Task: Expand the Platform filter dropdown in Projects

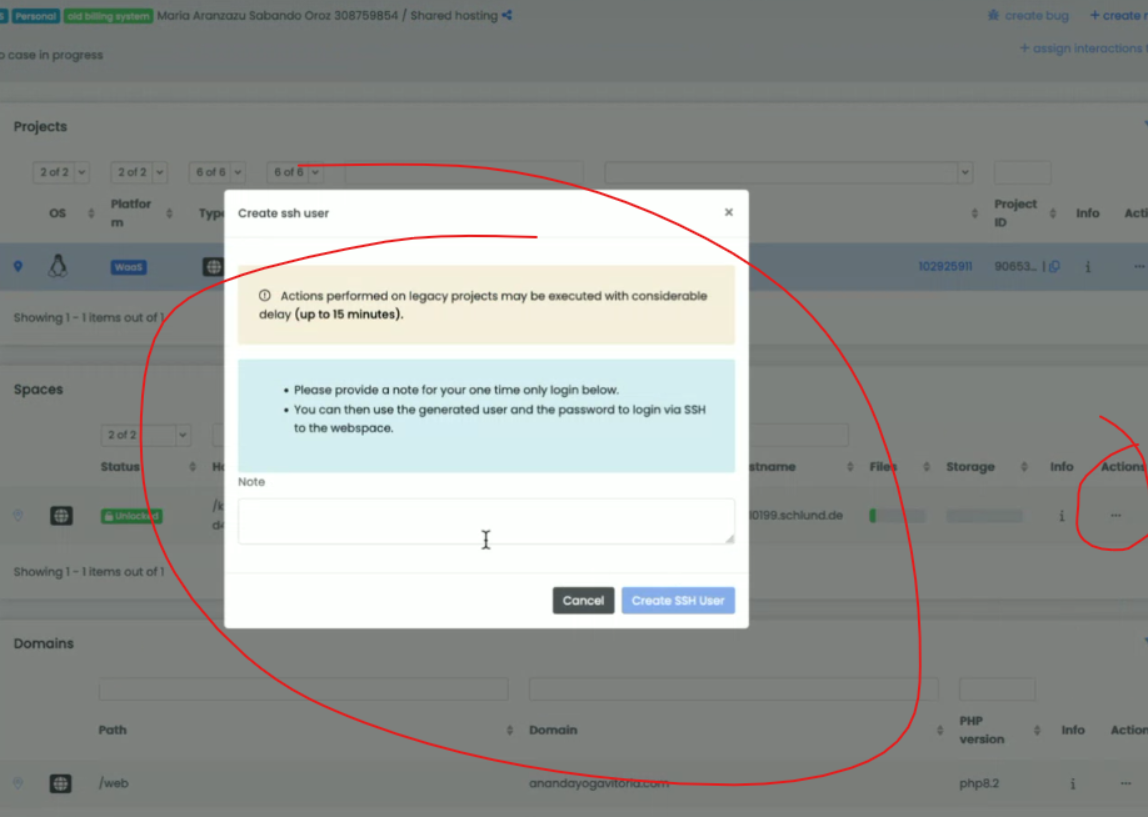Action: pos(139,172)
